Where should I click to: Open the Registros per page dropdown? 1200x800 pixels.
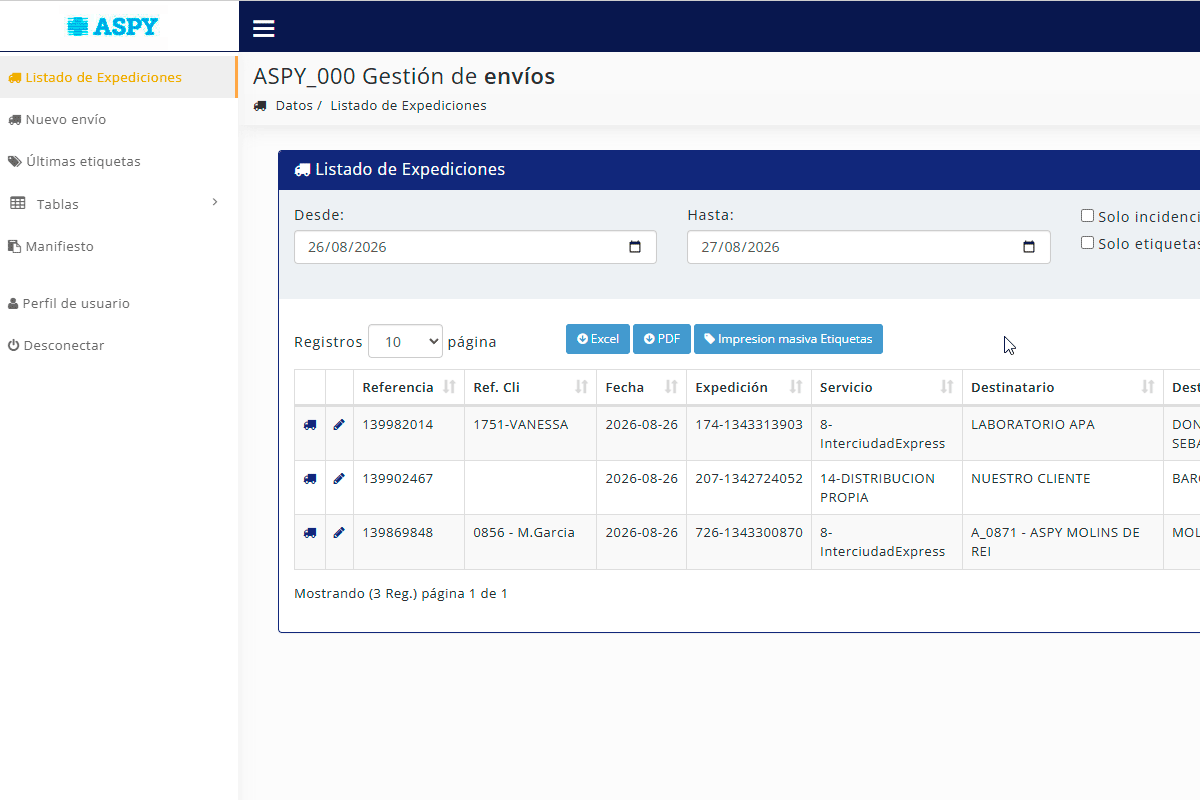pyautogui.click(x=405, y=341)
